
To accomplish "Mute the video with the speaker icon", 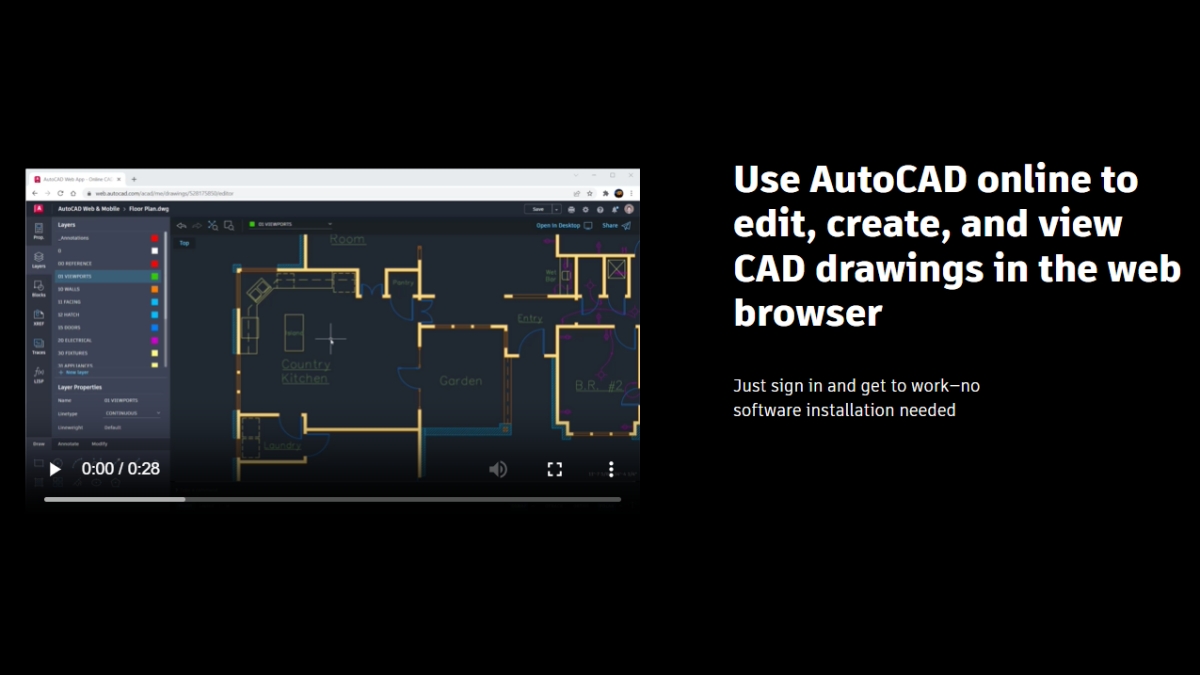I will click(x=497, y=468).
